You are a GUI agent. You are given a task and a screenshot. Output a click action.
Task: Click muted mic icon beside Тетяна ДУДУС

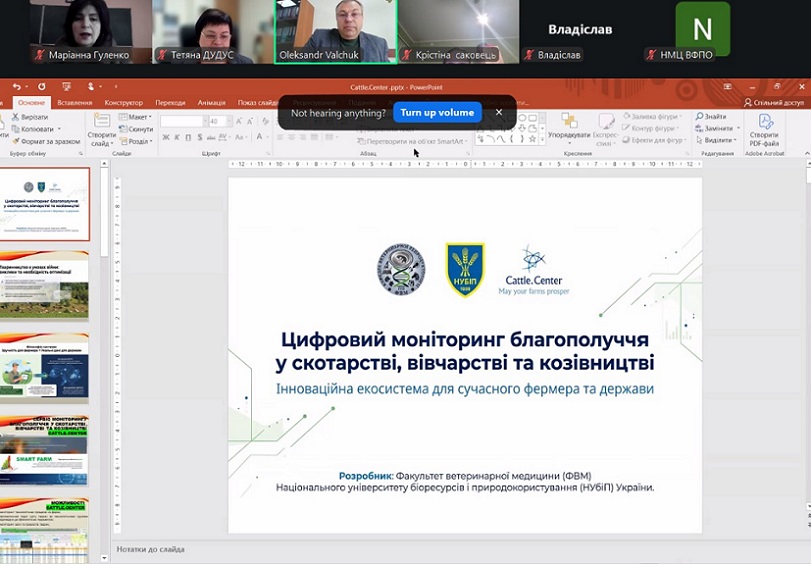(x=162, y=54)
